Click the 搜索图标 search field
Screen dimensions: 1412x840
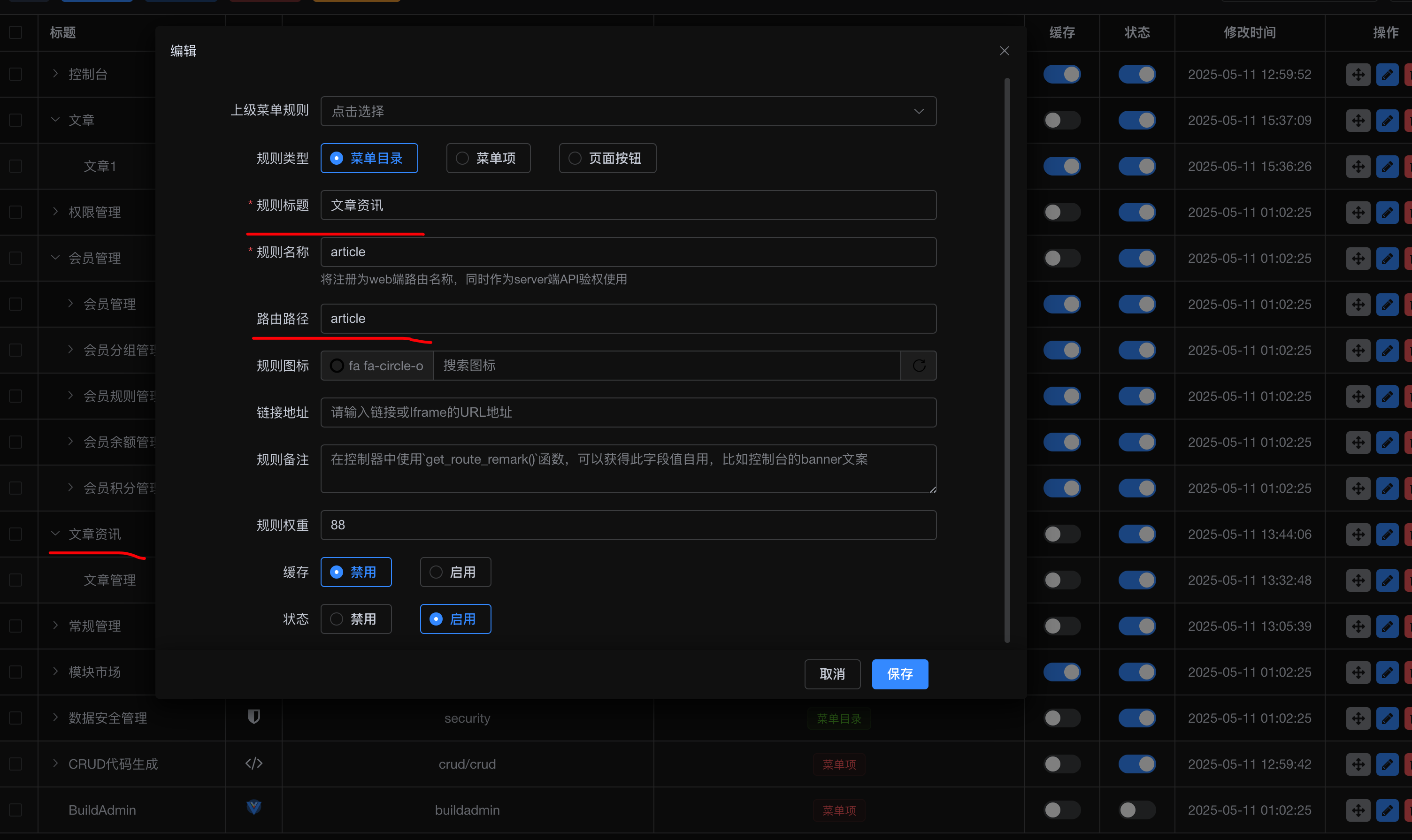click(667, 366)
